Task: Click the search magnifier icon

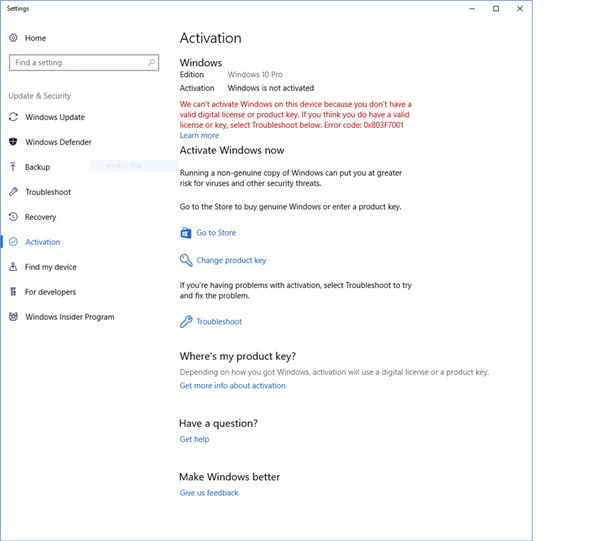Action: tap(152, 62)
